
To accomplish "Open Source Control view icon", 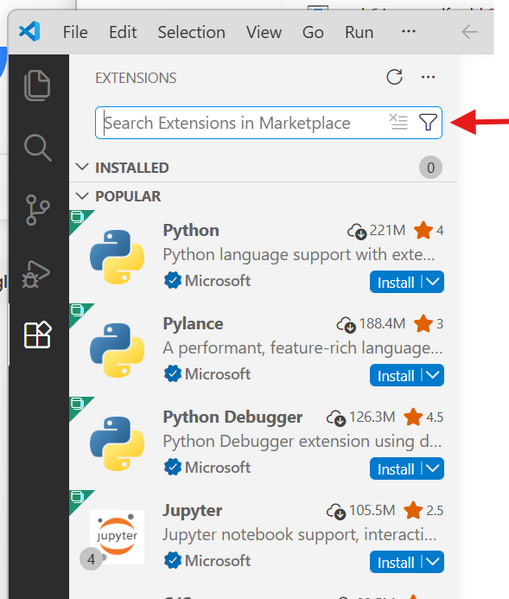I will (x=37, y=210).
